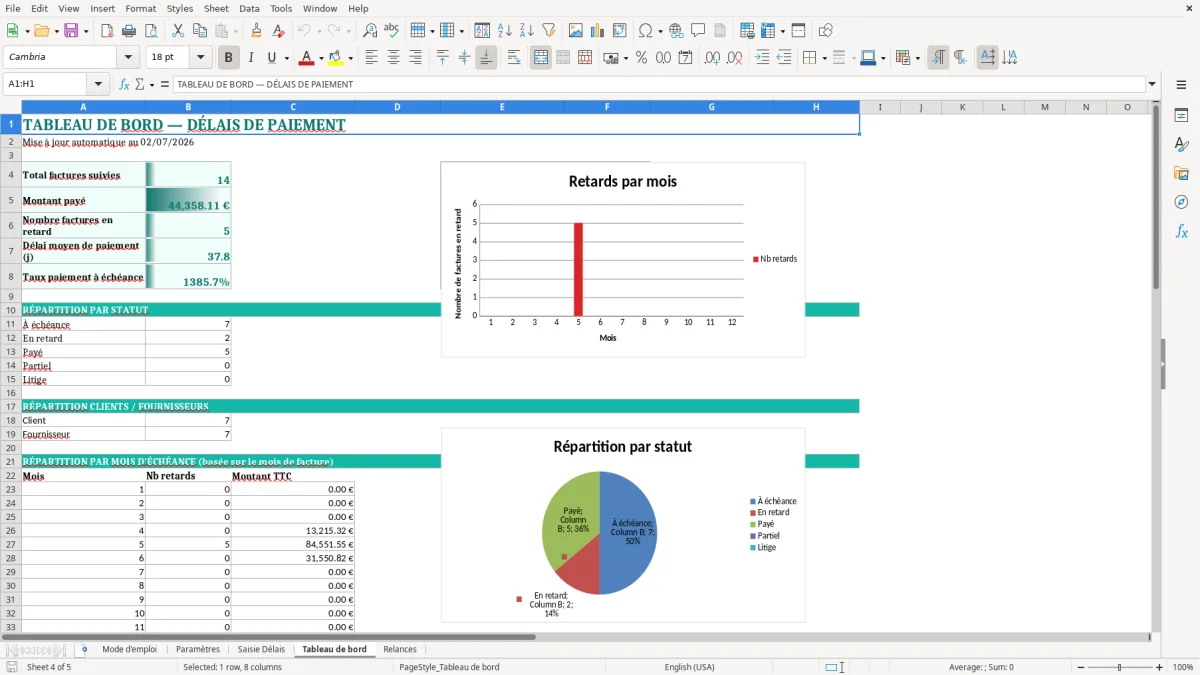Switch to Relances sheet tab

(x=400, y=649)
